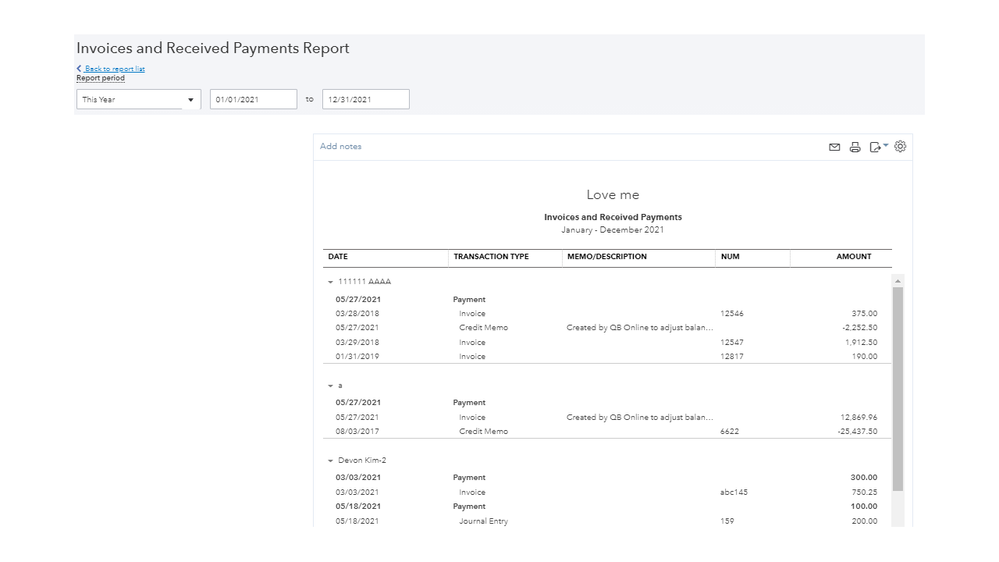Collapse the Devon Kim-2 customer group
The image size is (999, 562).
click(331, 461)
